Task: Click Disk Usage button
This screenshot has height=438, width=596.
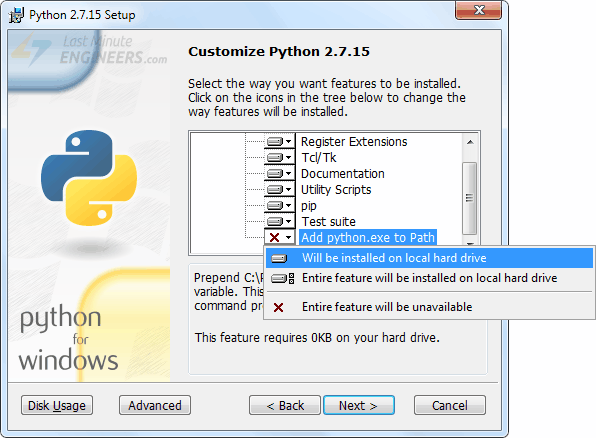Action: (57, 405)
